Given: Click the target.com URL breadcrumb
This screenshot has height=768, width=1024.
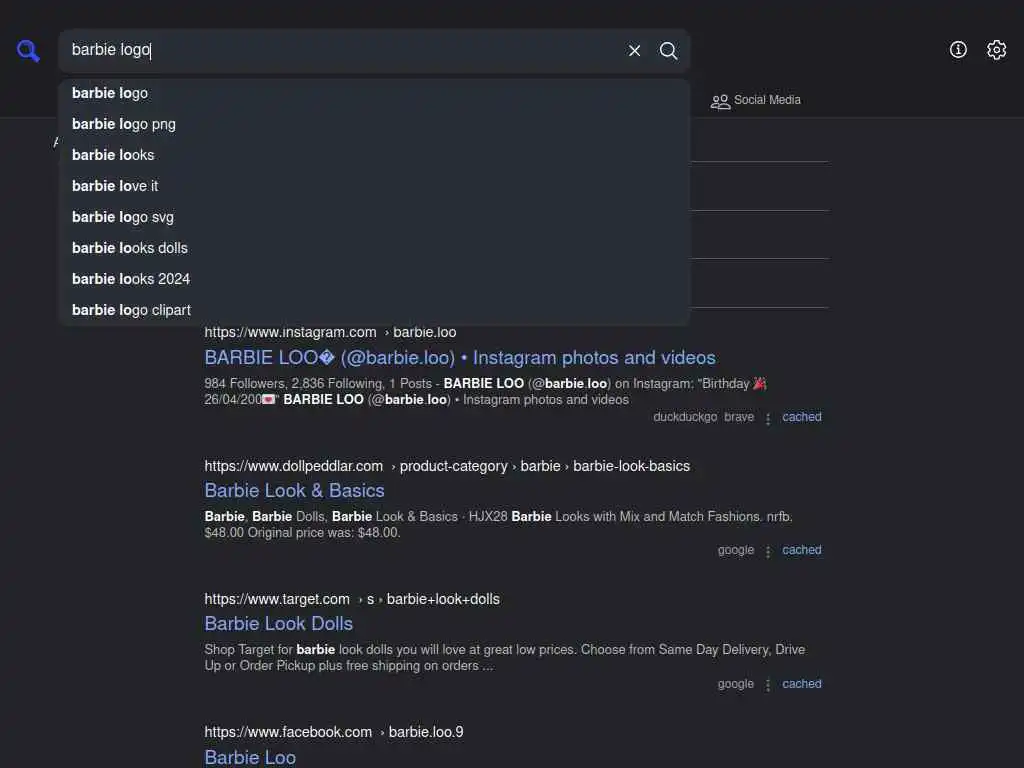Looking at the screenshot, I should click(x=352, y=600).
